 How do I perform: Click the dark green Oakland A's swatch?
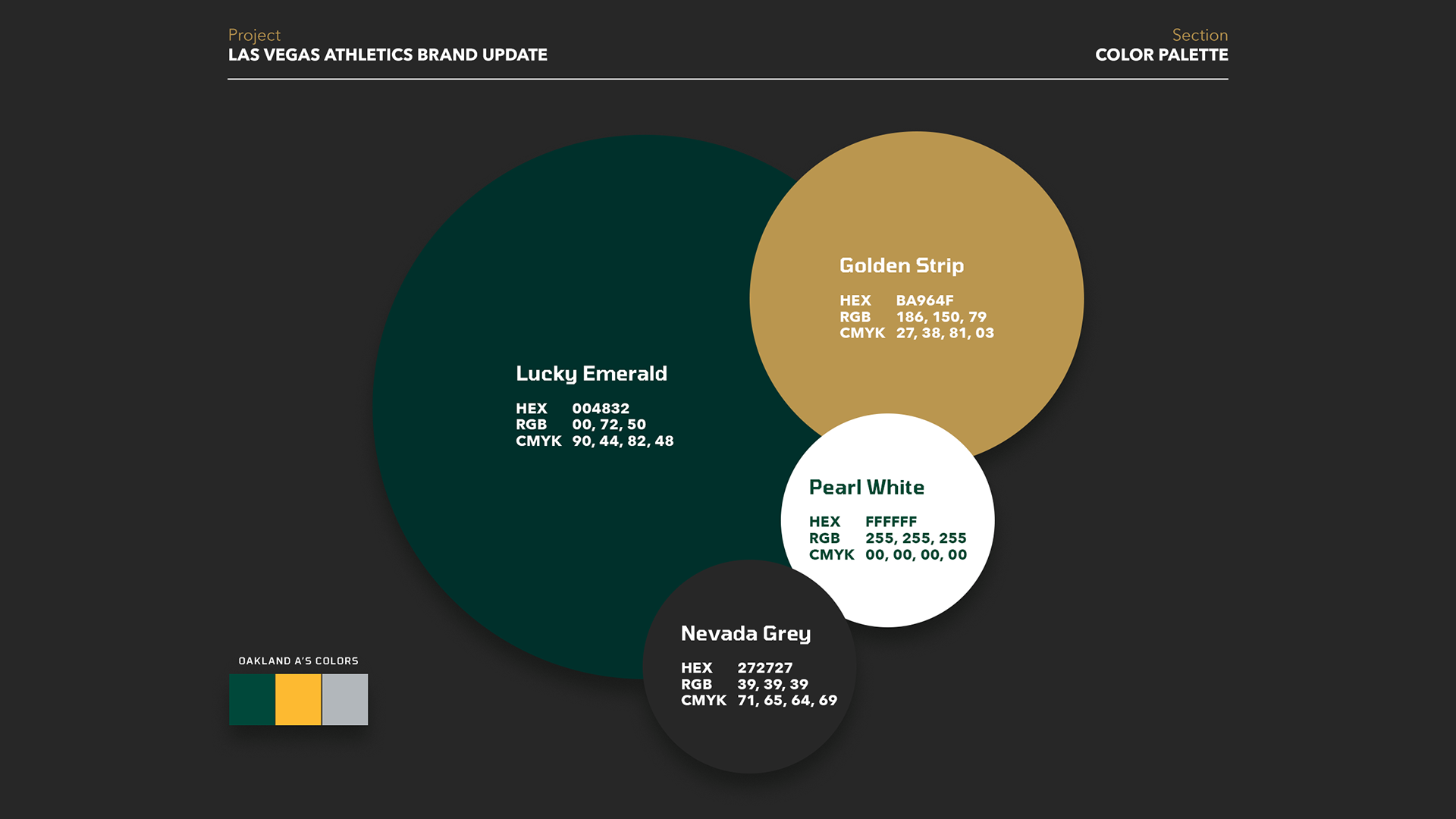[x=253, y=699]
